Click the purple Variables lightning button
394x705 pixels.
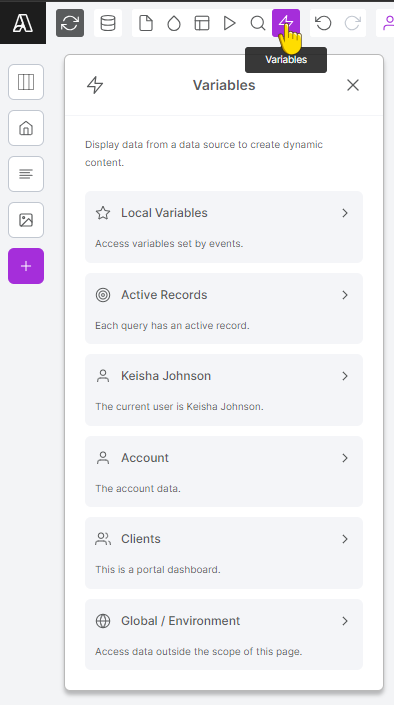286,23
